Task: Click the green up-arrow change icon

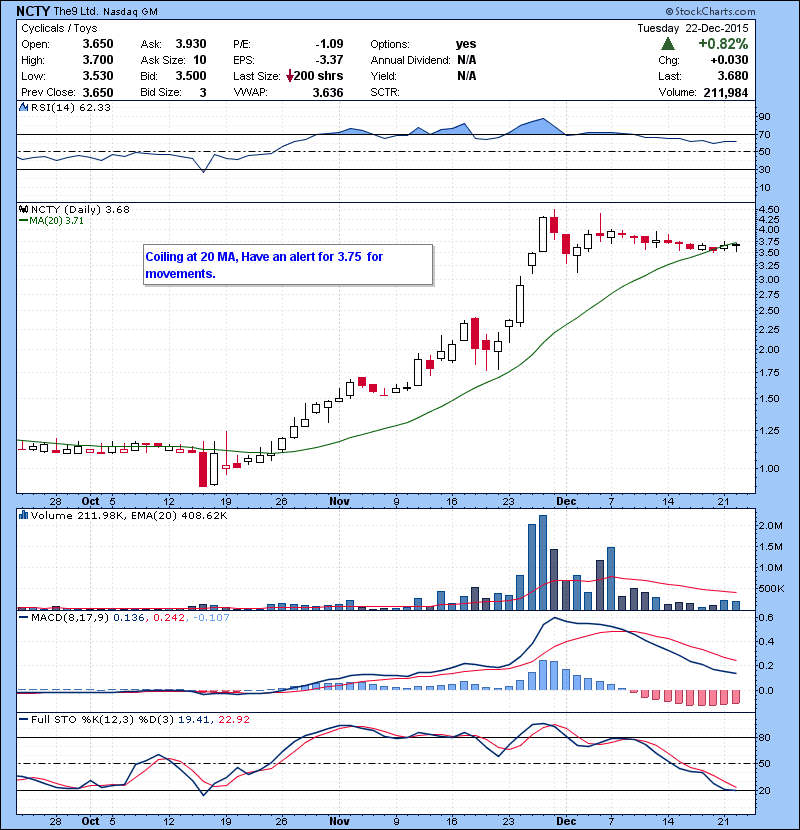Action: 668,44
